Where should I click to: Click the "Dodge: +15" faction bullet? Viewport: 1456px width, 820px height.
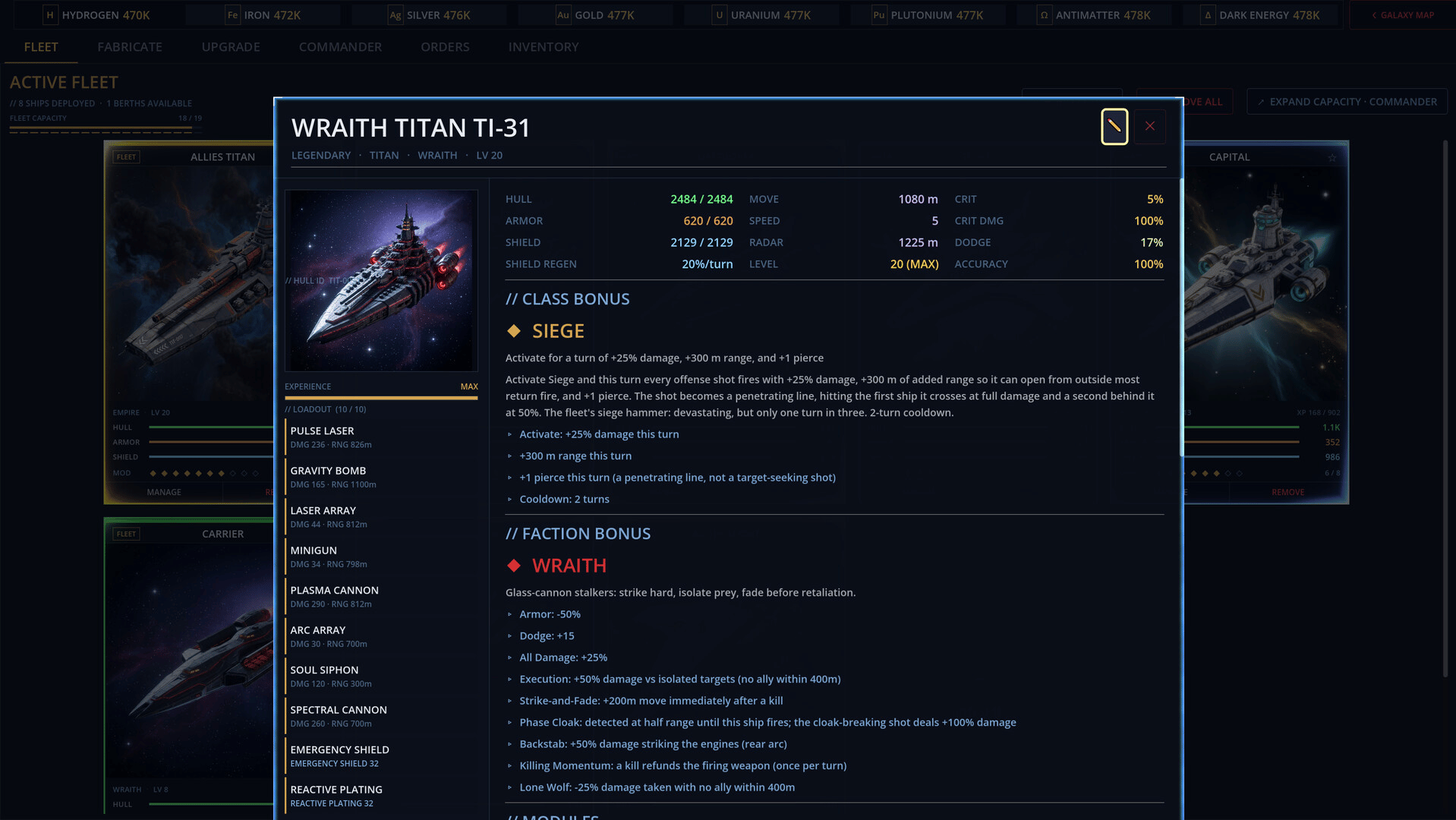(x=547, y=635)
